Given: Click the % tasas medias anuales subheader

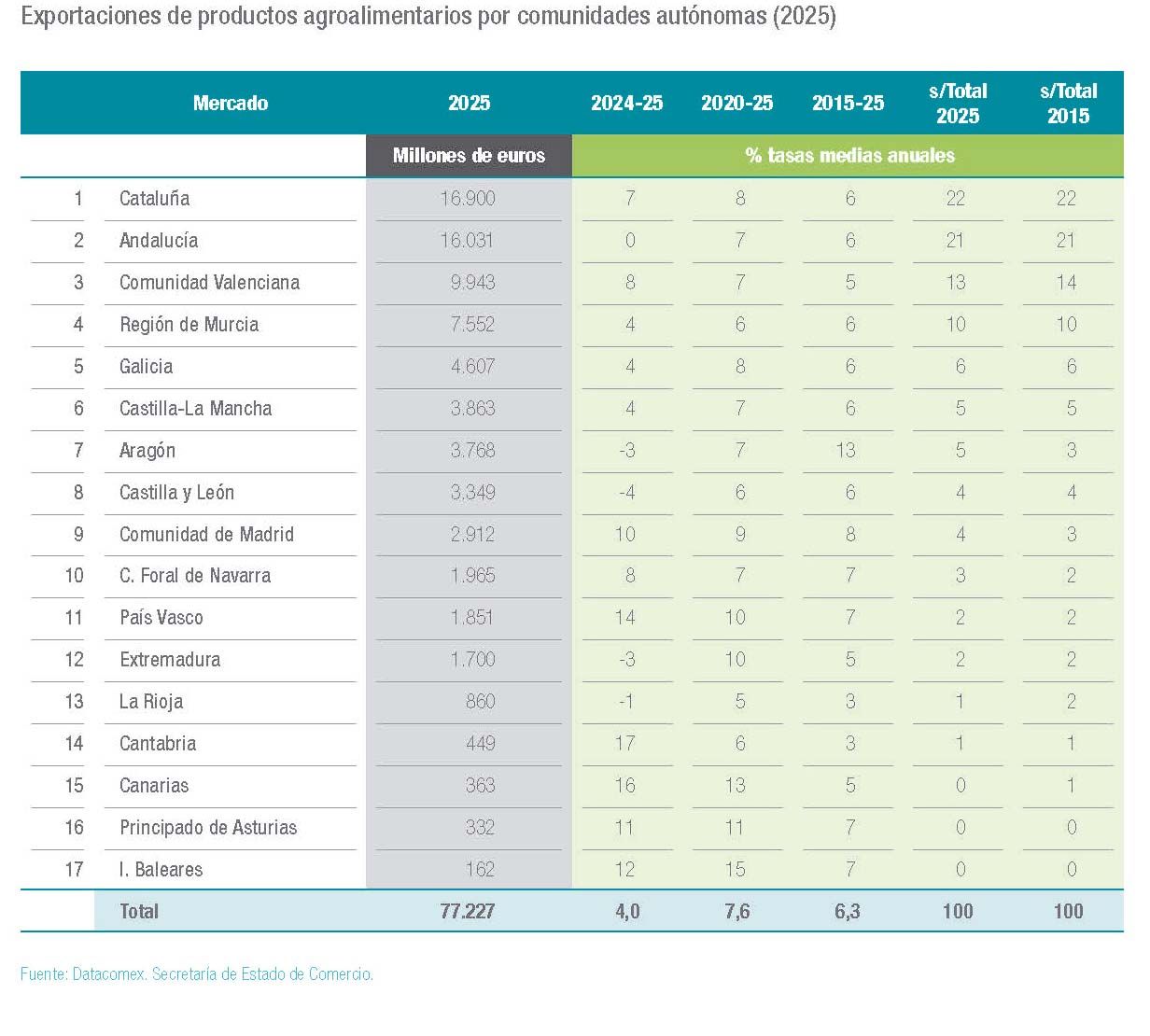Looking at the screenshot, I should coord(848,156).
